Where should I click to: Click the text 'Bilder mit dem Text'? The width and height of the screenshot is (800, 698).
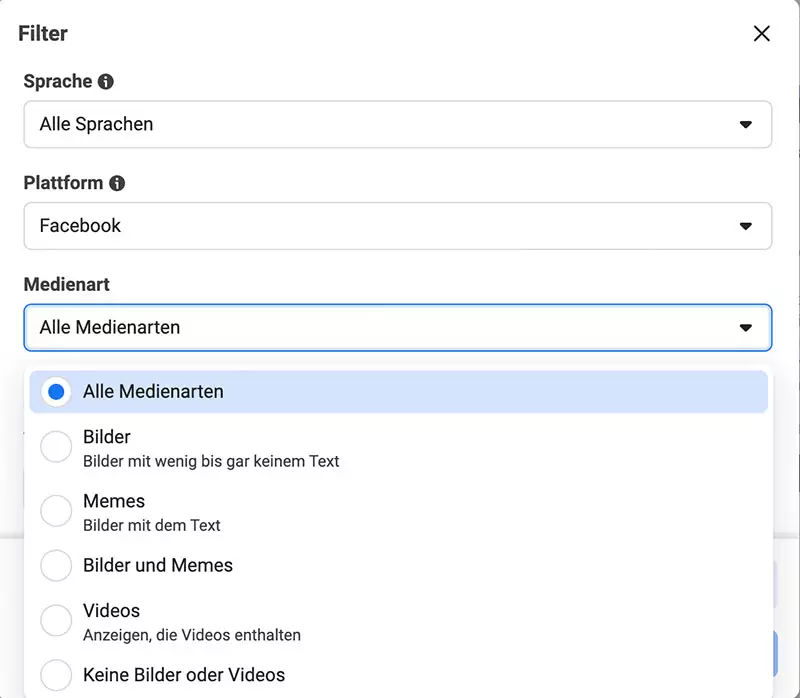click(x=152, y=525)
